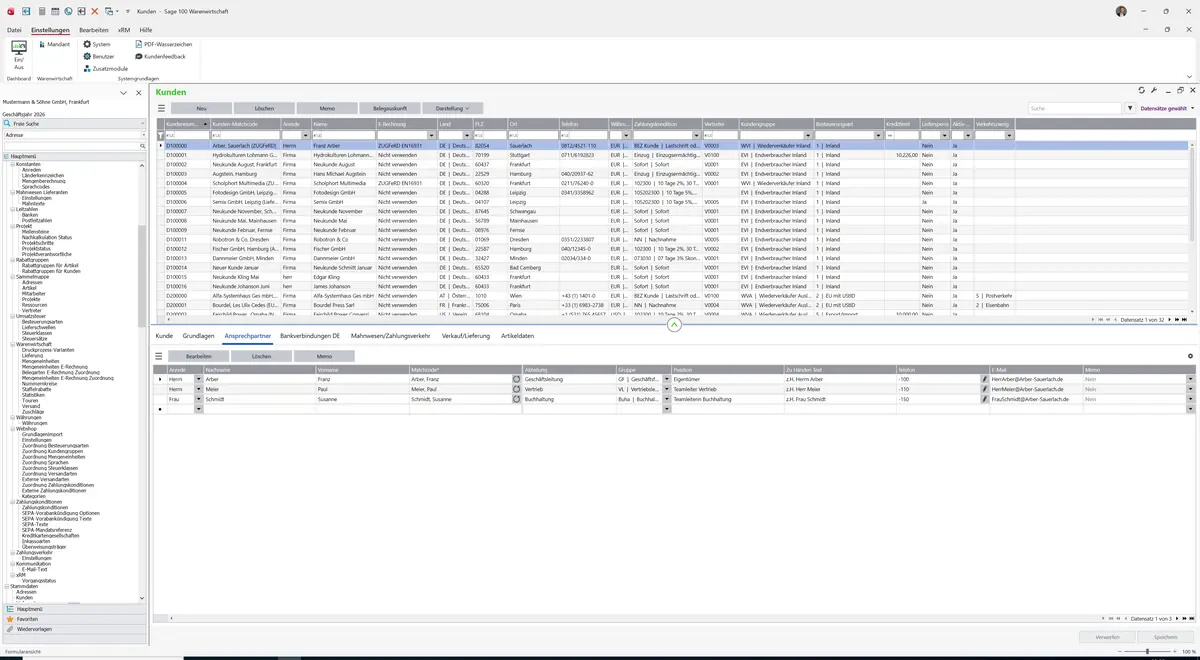The width and height of the screenshot is (1200, 660).
Task: Click the Neu button in Kunden
Action: point(201,108)
